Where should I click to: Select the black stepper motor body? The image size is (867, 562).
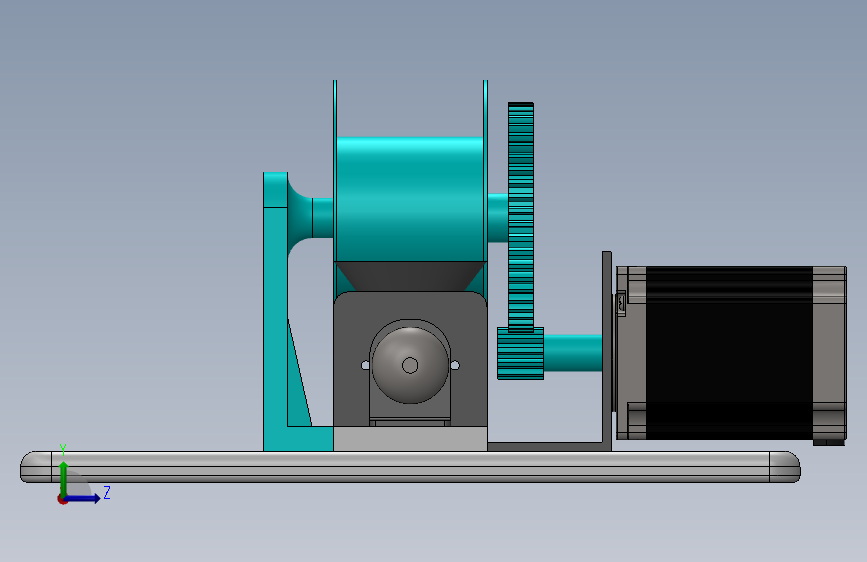point(729,353)
